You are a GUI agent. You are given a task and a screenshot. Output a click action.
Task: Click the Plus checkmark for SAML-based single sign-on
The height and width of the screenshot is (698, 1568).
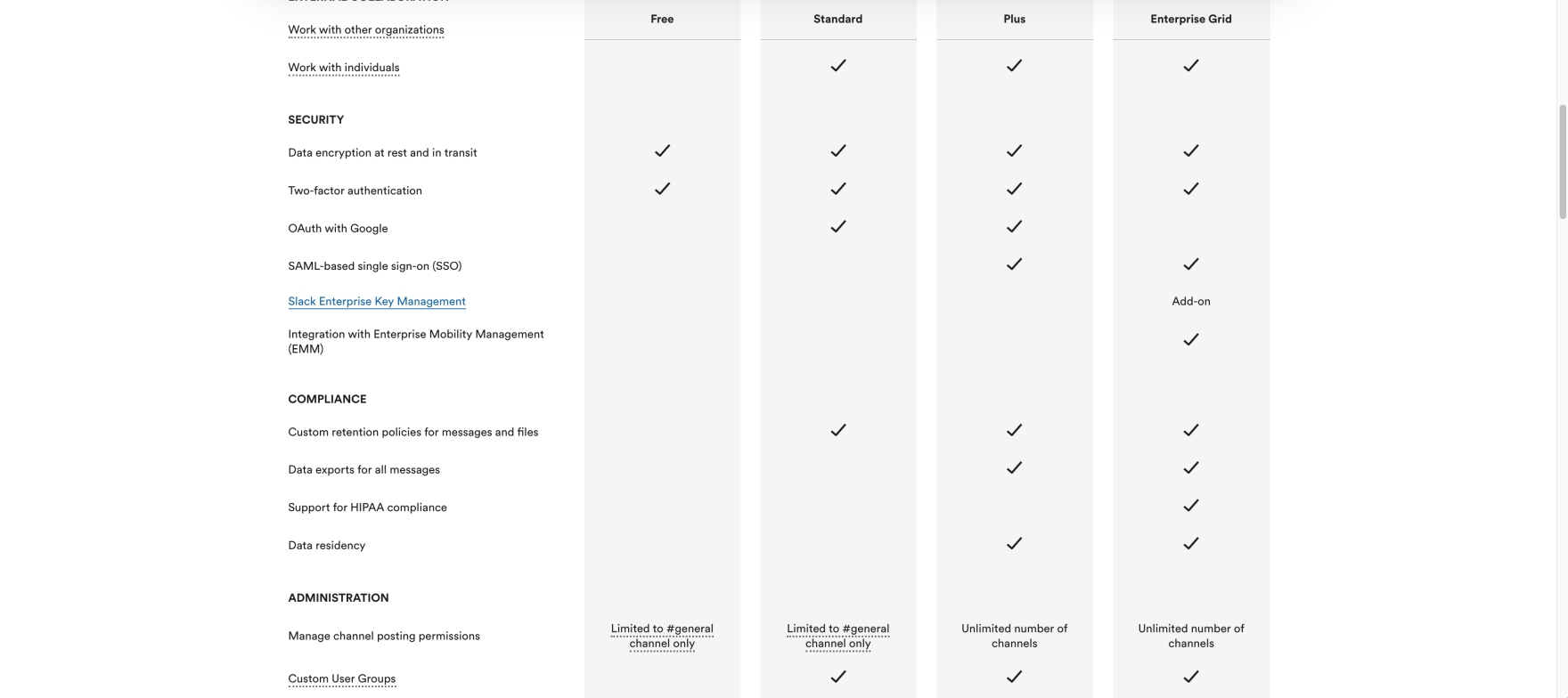pos(1014,264)
